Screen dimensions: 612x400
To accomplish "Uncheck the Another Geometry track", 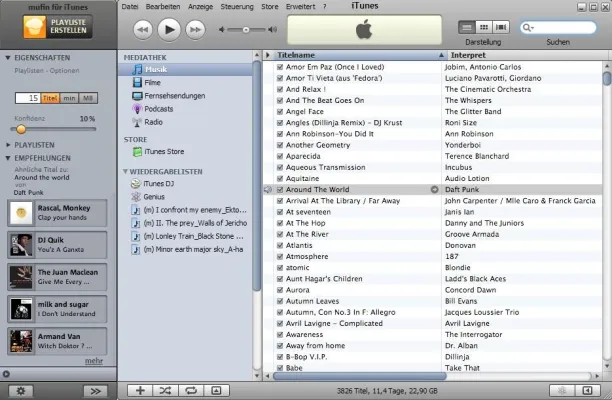I will point(280,145).
